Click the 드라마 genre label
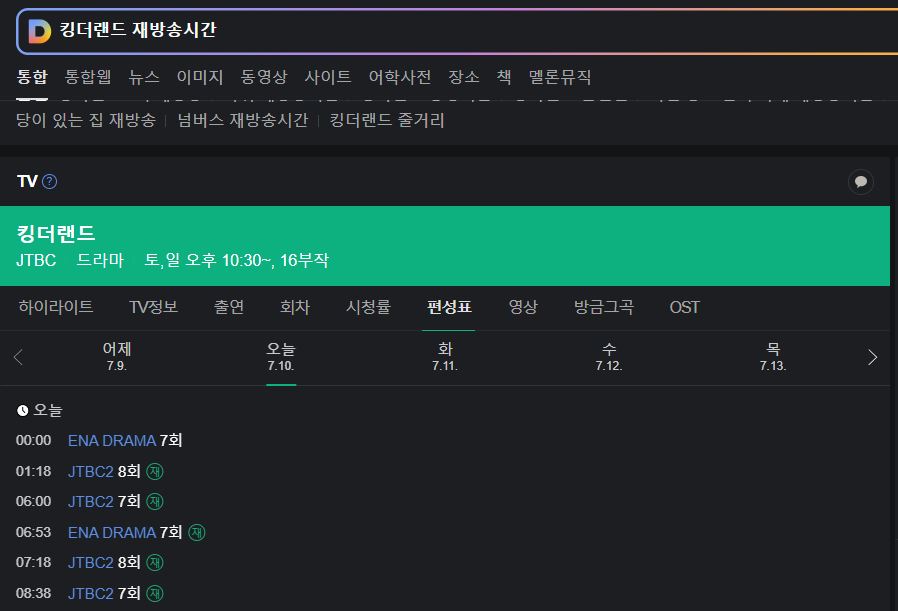The height and width of the screenshot is (611, 898). (x=100, y=261)
